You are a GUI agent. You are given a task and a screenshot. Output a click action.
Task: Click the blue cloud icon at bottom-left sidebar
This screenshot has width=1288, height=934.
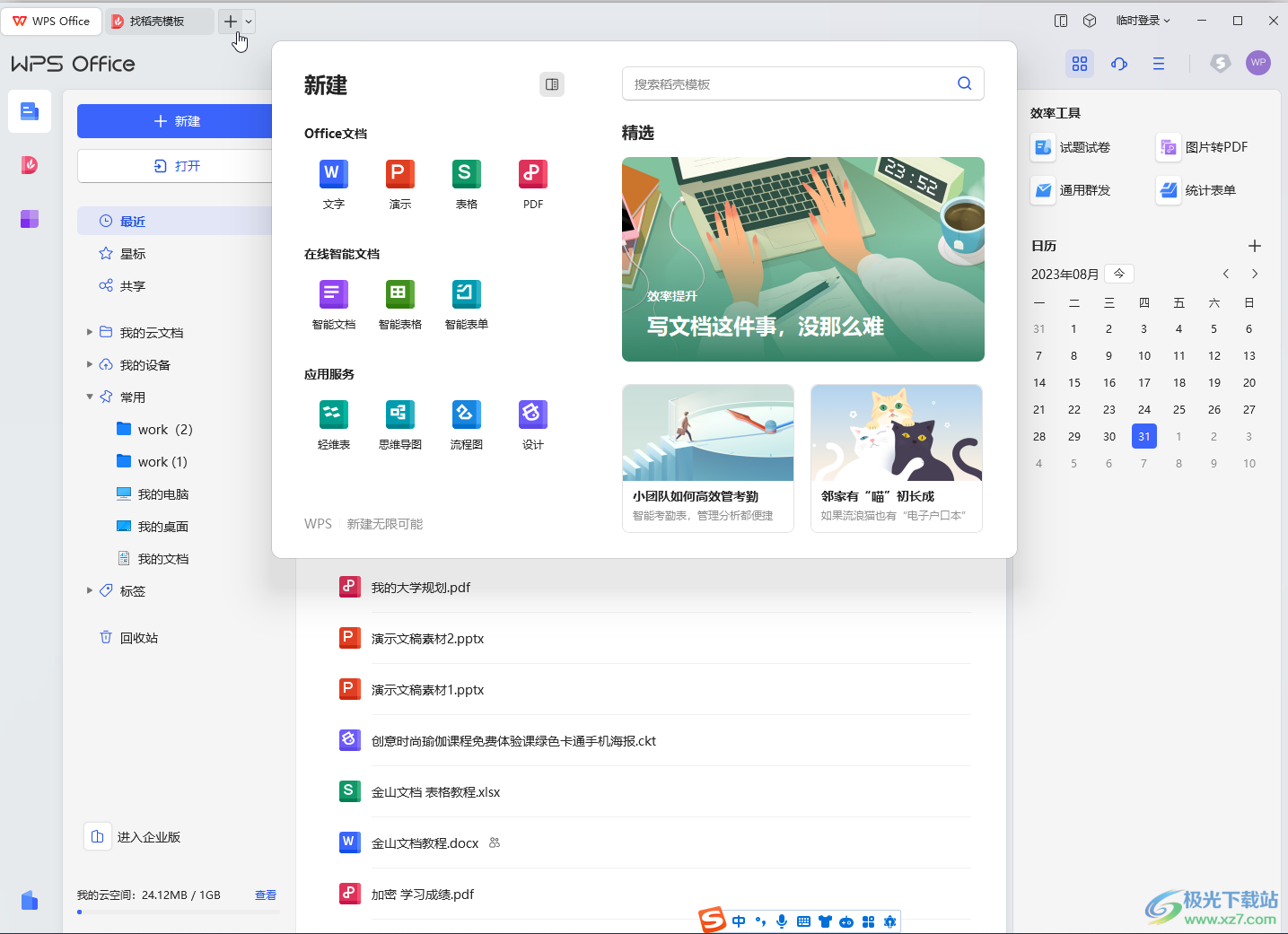[x=30, y=900]
